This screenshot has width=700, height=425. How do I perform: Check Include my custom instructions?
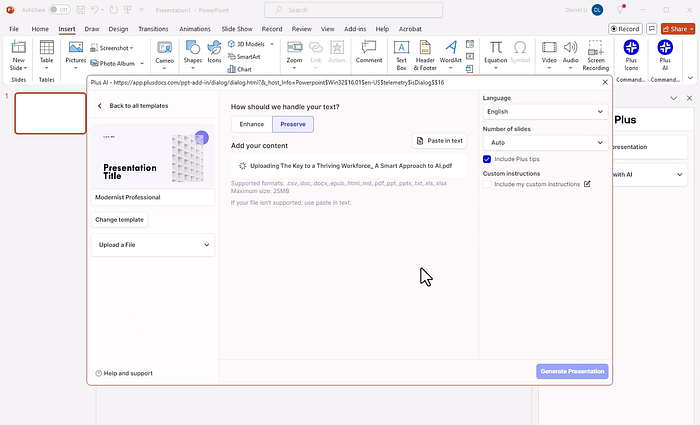coord(487,184)
